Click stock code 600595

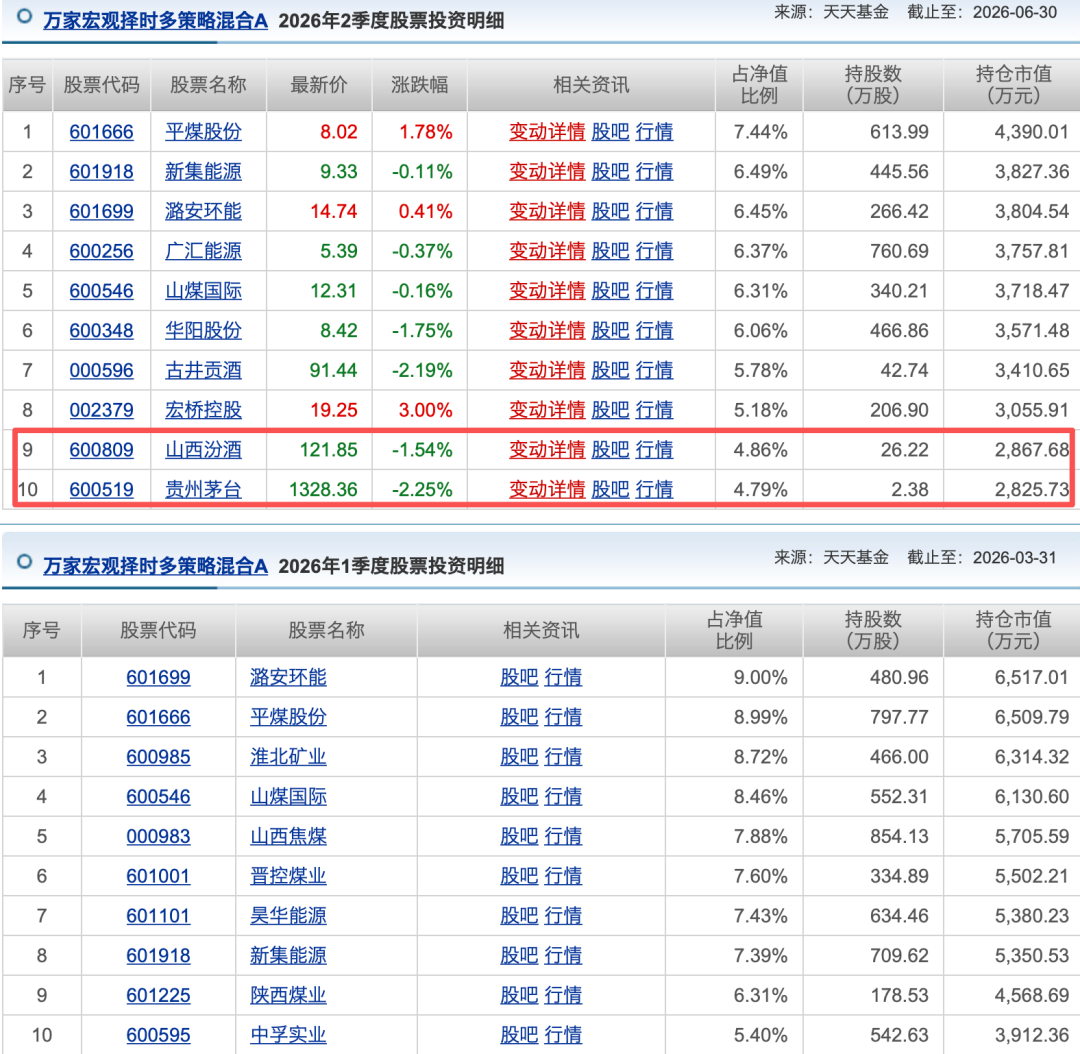pos(158,1035)
